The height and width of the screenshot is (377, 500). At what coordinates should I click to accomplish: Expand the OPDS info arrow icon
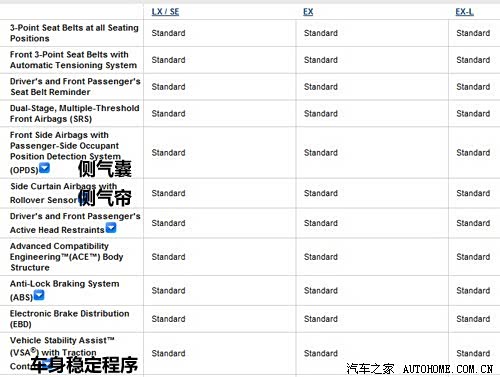point(44,168)
